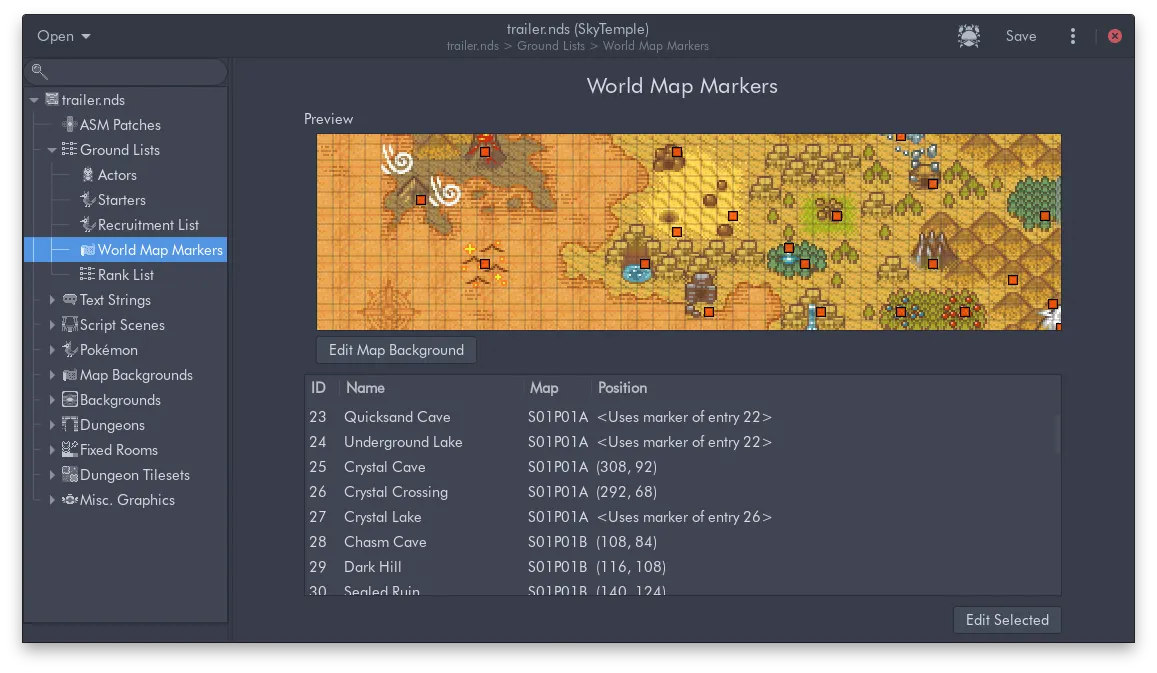Screen dimensions: 1157x673
Task: Click the Actors icon in sidebar
Action: (x=87, y=175)
